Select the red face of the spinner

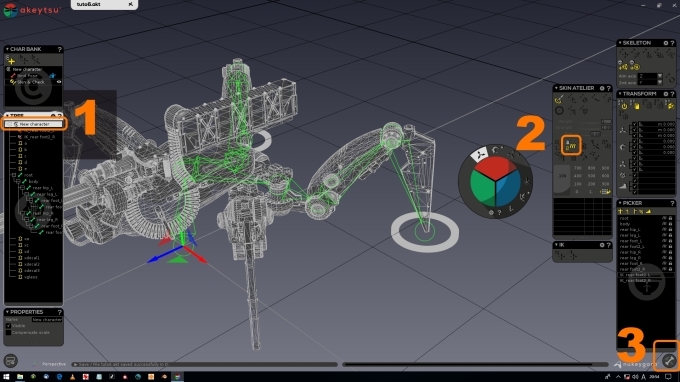[494, 167]
